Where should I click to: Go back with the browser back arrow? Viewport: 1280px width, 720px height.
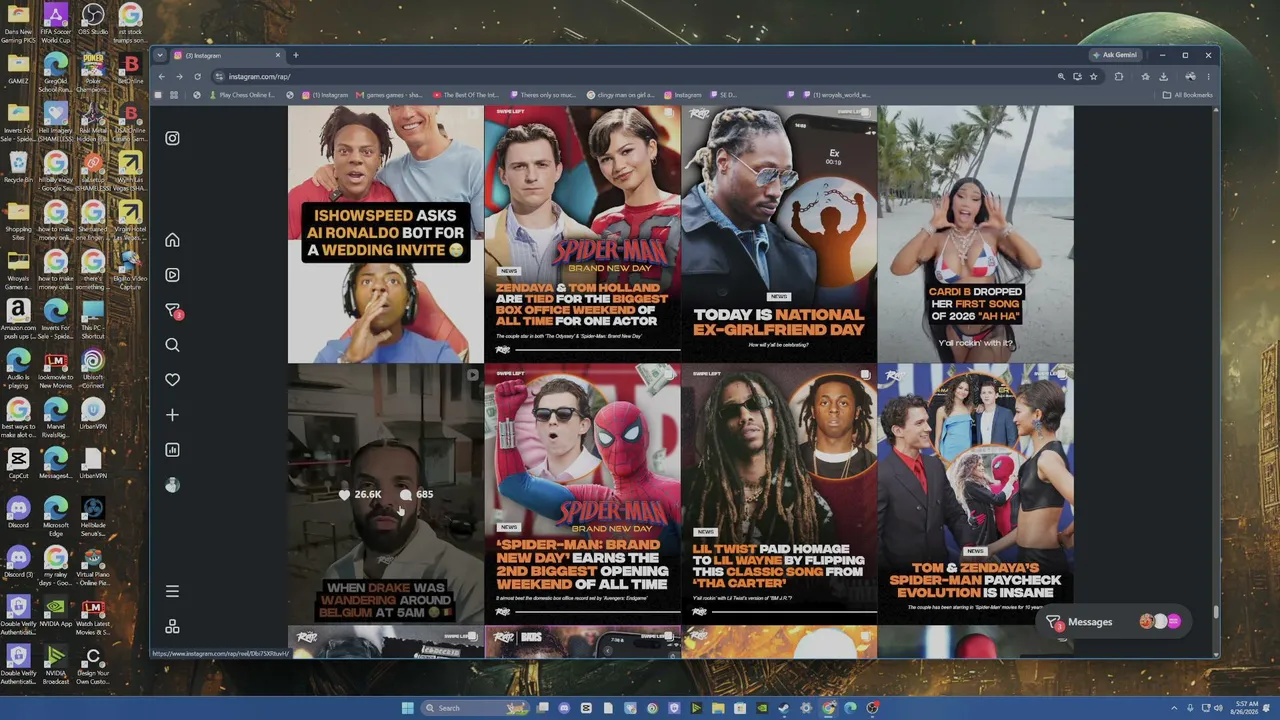pos(162,77)
